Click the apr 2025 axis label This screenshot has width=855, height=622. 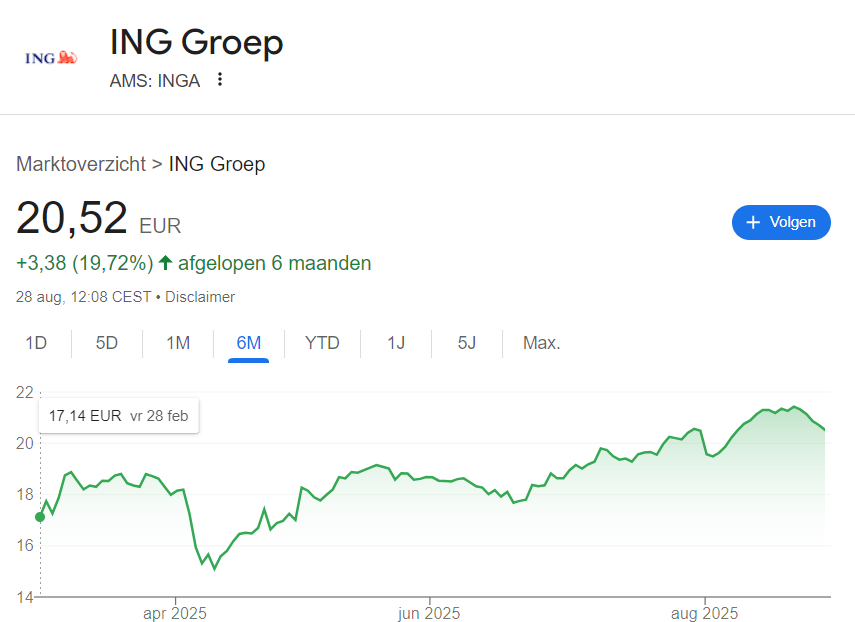click(x=175, y=612)
